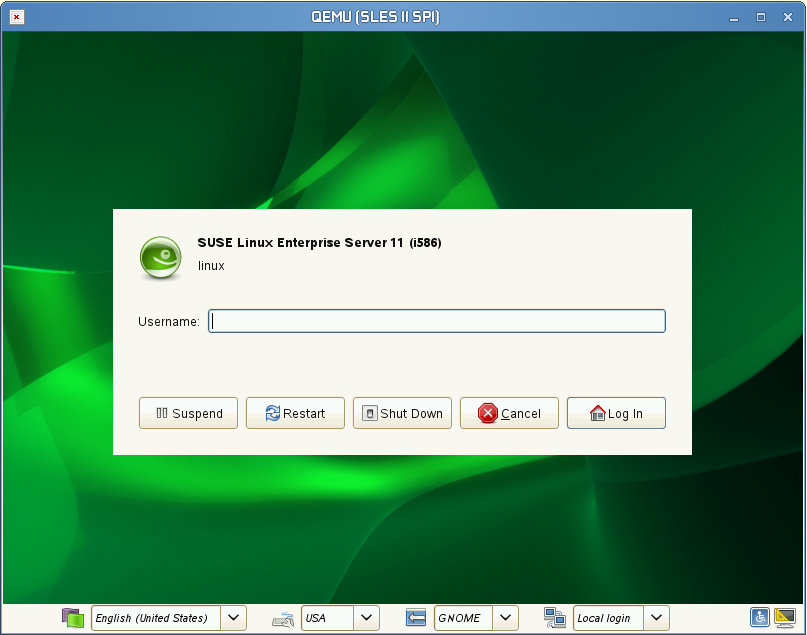Click the Cancel button

click(509, 413)
